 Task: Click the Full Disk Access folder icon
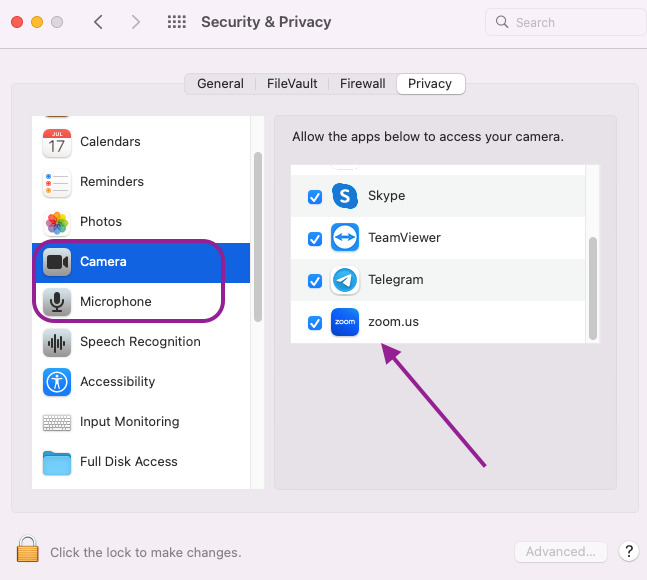(57, 463)
